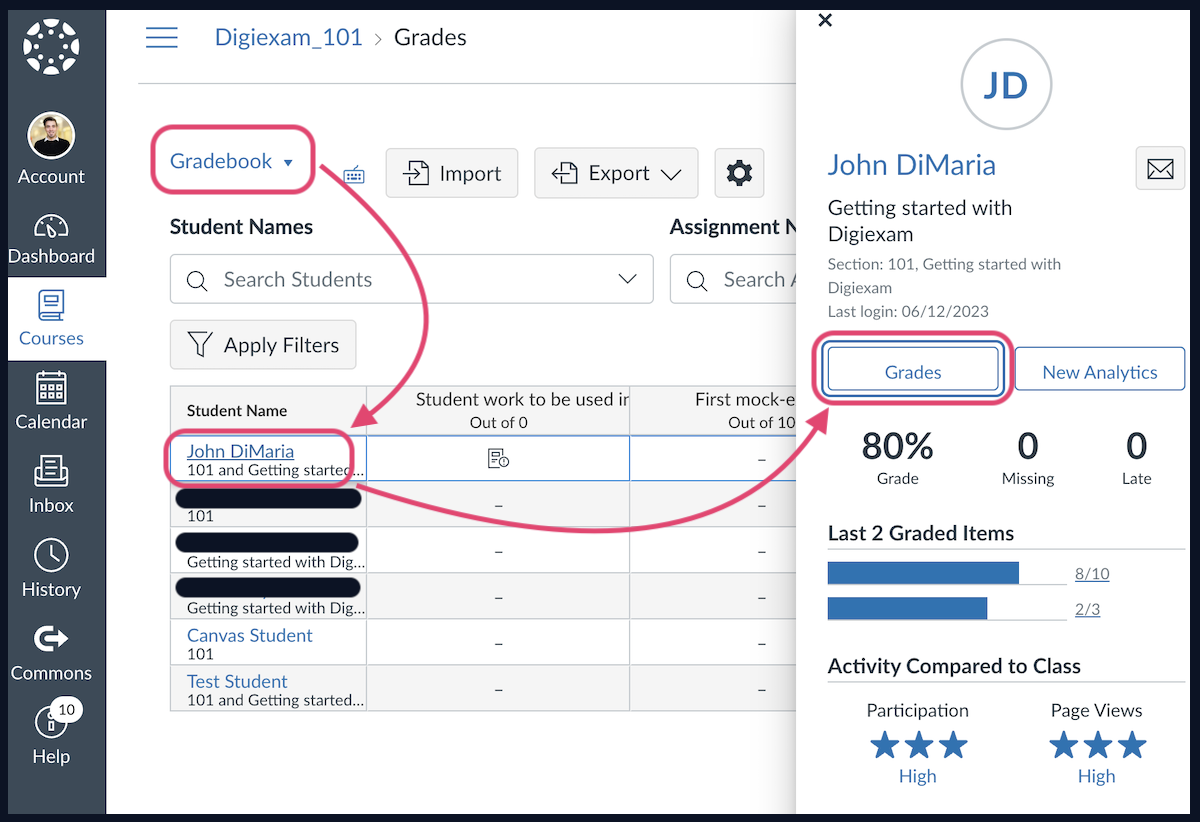Open the 8/10 graded item
The image size is (1200, 822).
(1092, 574)
